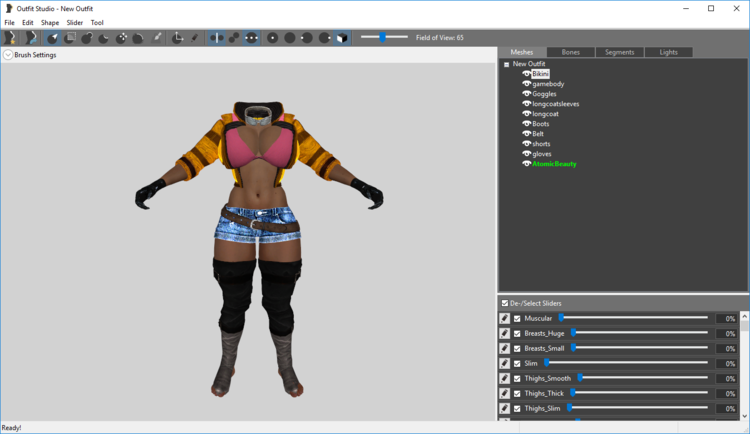Image resolution: width=750 pixels, height=434 pixels.
Task: Select the Transform tool with axes
Action: click(x=177, y=38)
